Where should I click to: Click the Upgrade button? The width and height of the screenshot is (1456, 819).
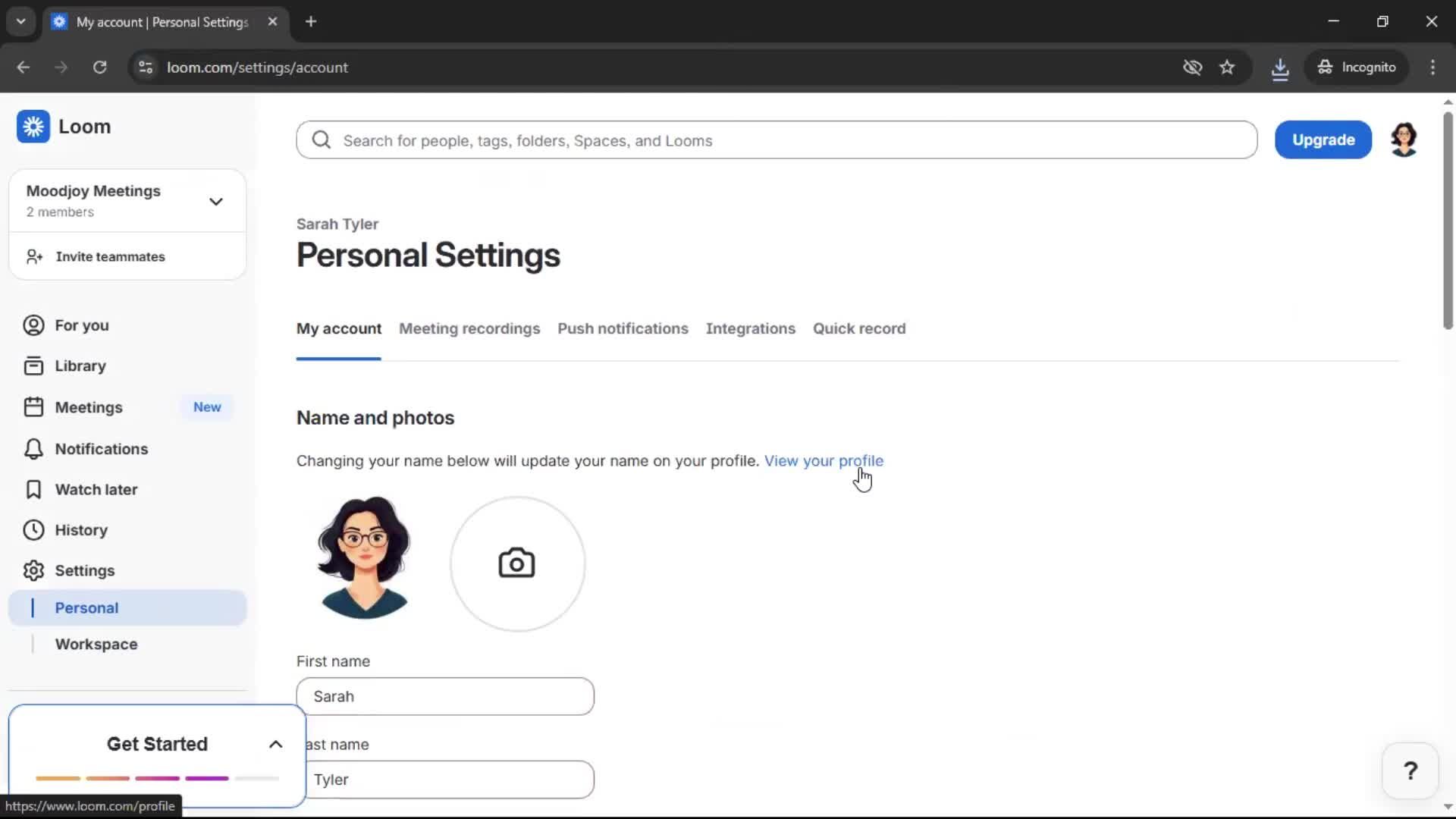pos(1323,140)
